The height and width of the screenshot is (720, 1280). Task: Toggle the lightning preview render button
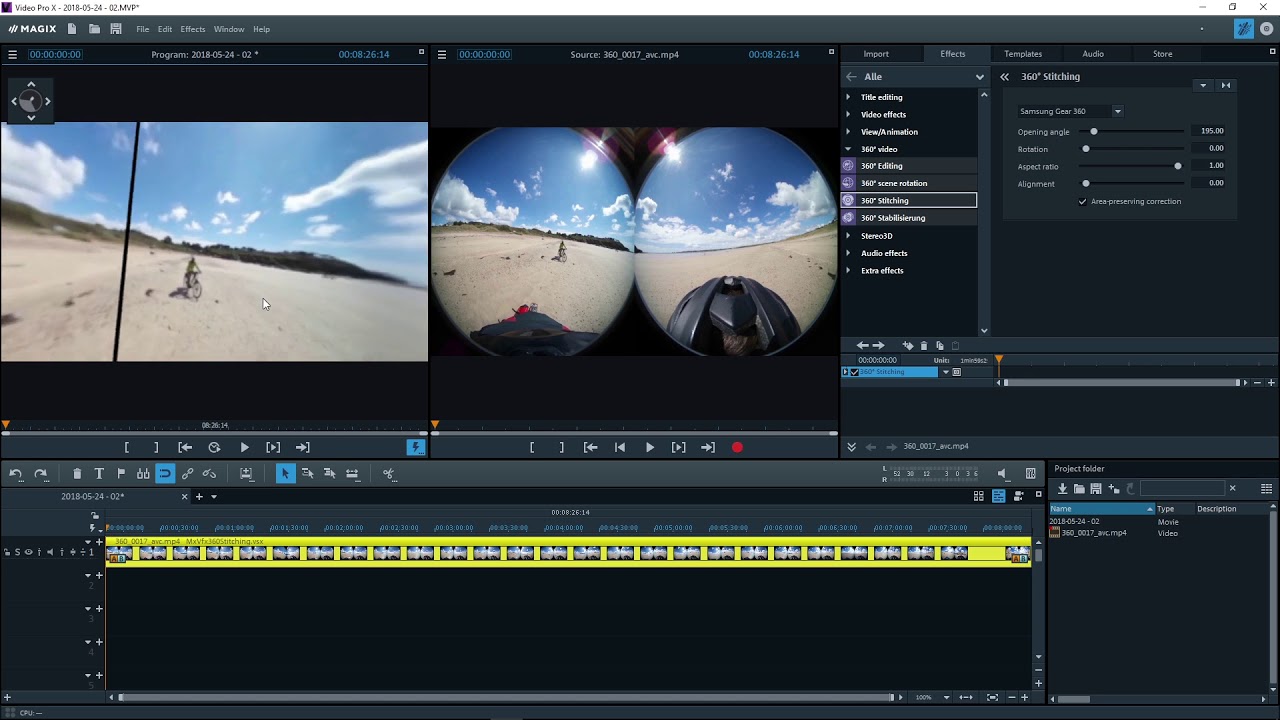[416, 448]
